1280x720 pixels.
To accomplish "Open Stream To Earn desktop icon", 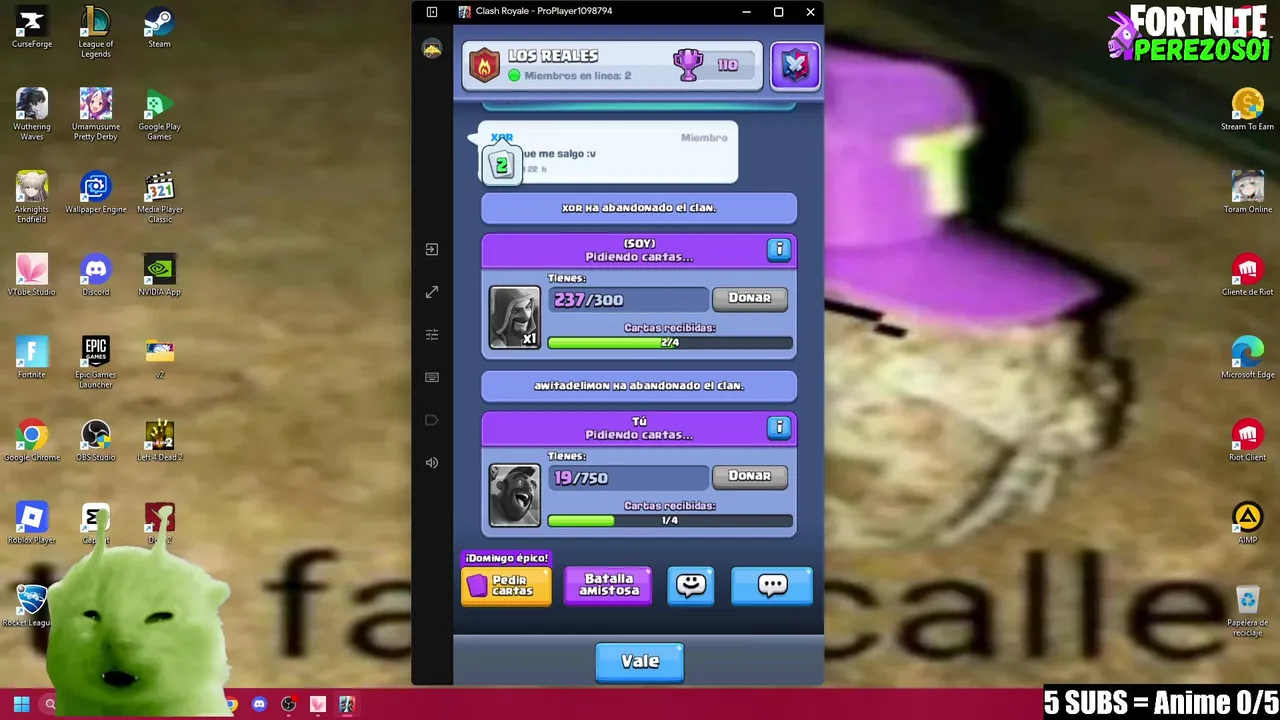I will coord(1247,111).
